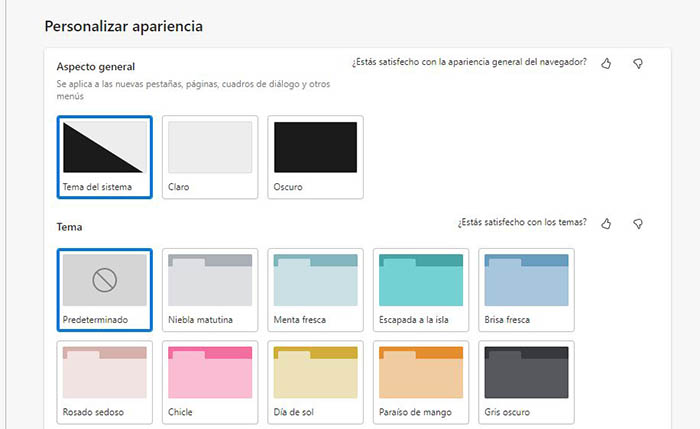Select the Predeterminado theme
Screen dimensions: 700x429
(104, 289)
